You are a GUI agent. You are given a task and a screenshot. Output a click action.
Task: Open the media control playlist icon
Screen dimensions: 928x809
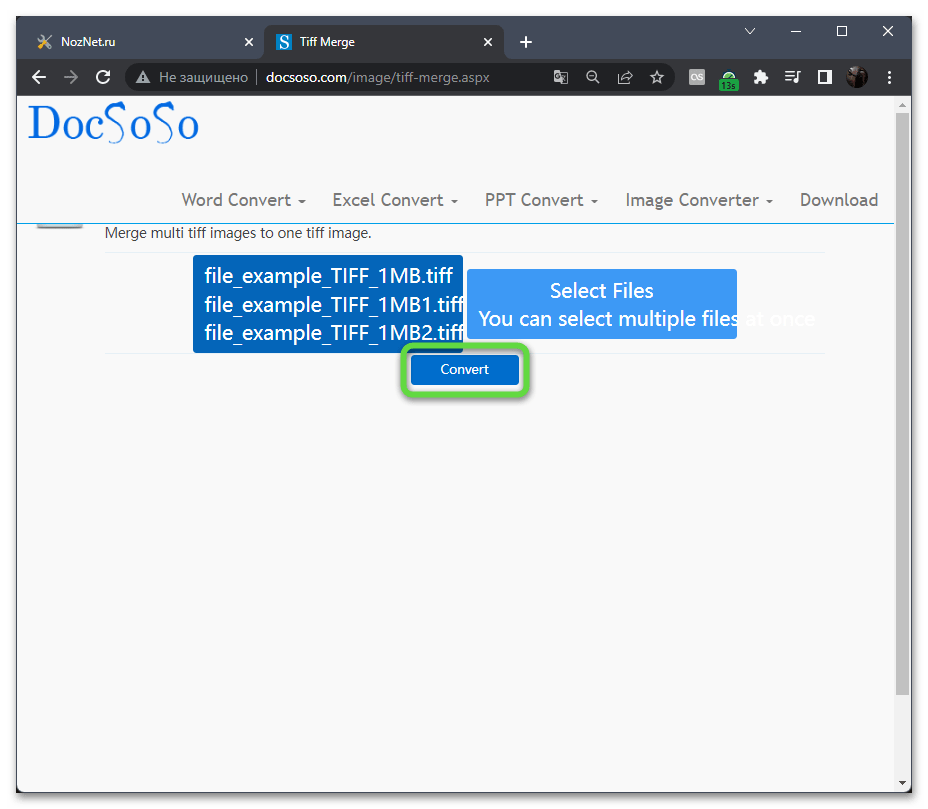792,78
